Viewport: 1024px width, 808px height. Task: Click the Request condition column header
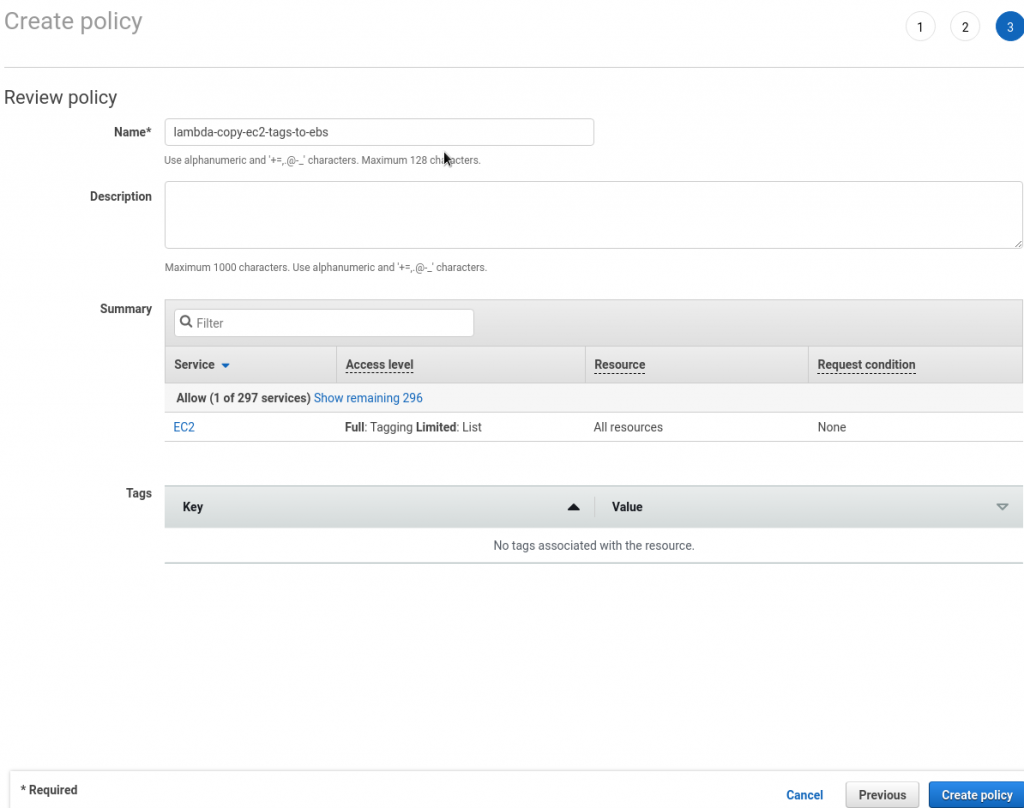pyautogui.click(x=866, y=365)
